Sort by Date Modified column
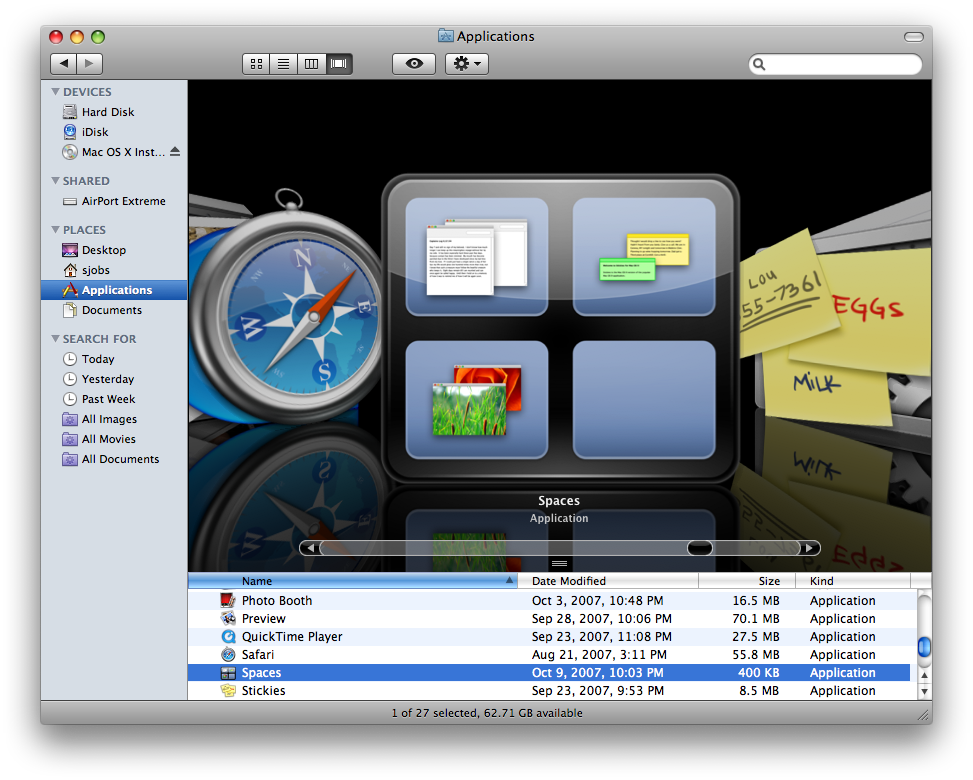The width and height of the screenshot is (973, 780). point(608,581)
